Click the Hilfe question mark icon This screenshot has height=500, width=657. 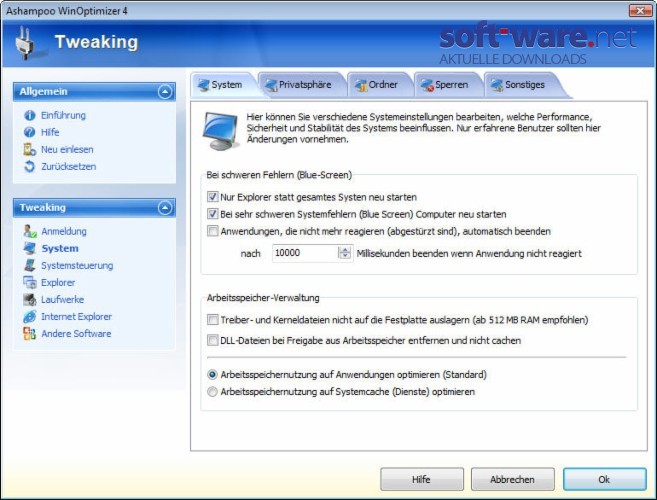pyautogui.click(x=29, y=132)
